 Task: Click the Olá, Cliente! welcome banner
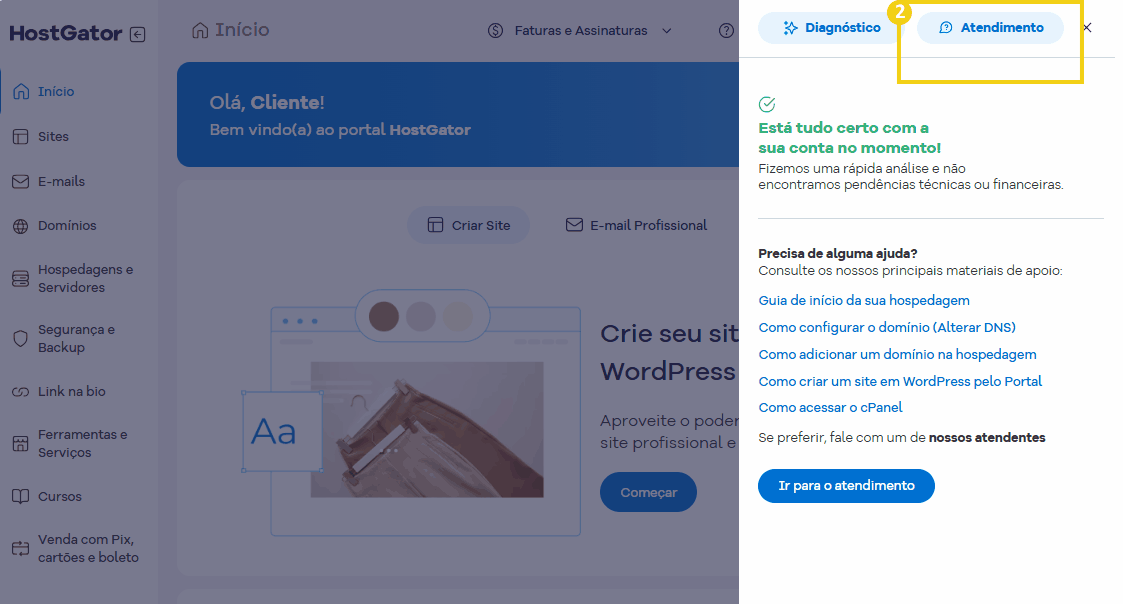tap(458, 115)
